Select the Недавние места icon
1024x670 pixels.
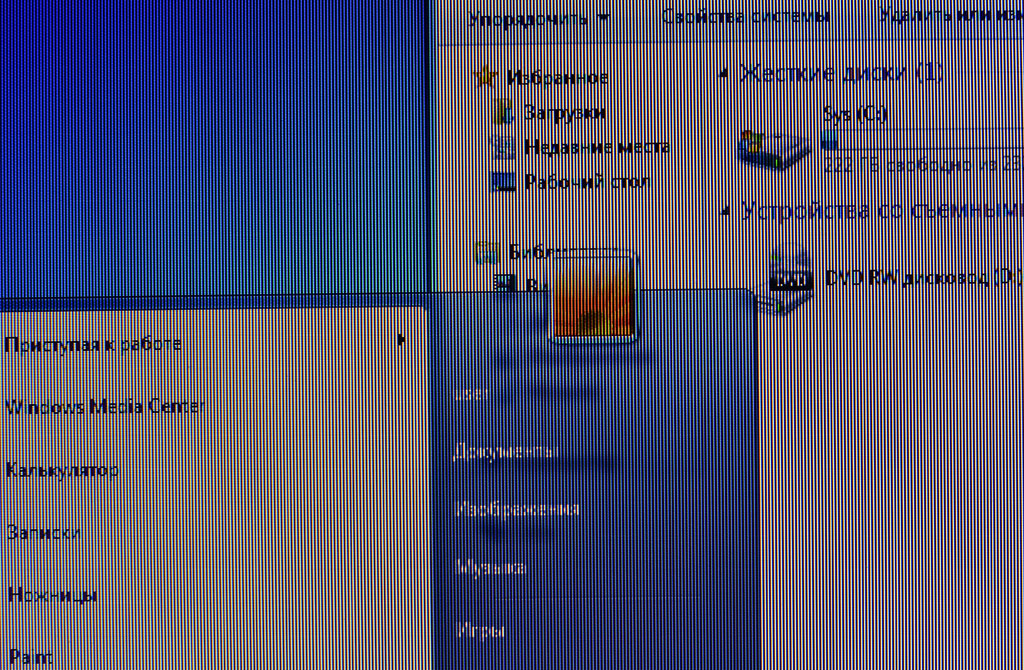point(504,148)
